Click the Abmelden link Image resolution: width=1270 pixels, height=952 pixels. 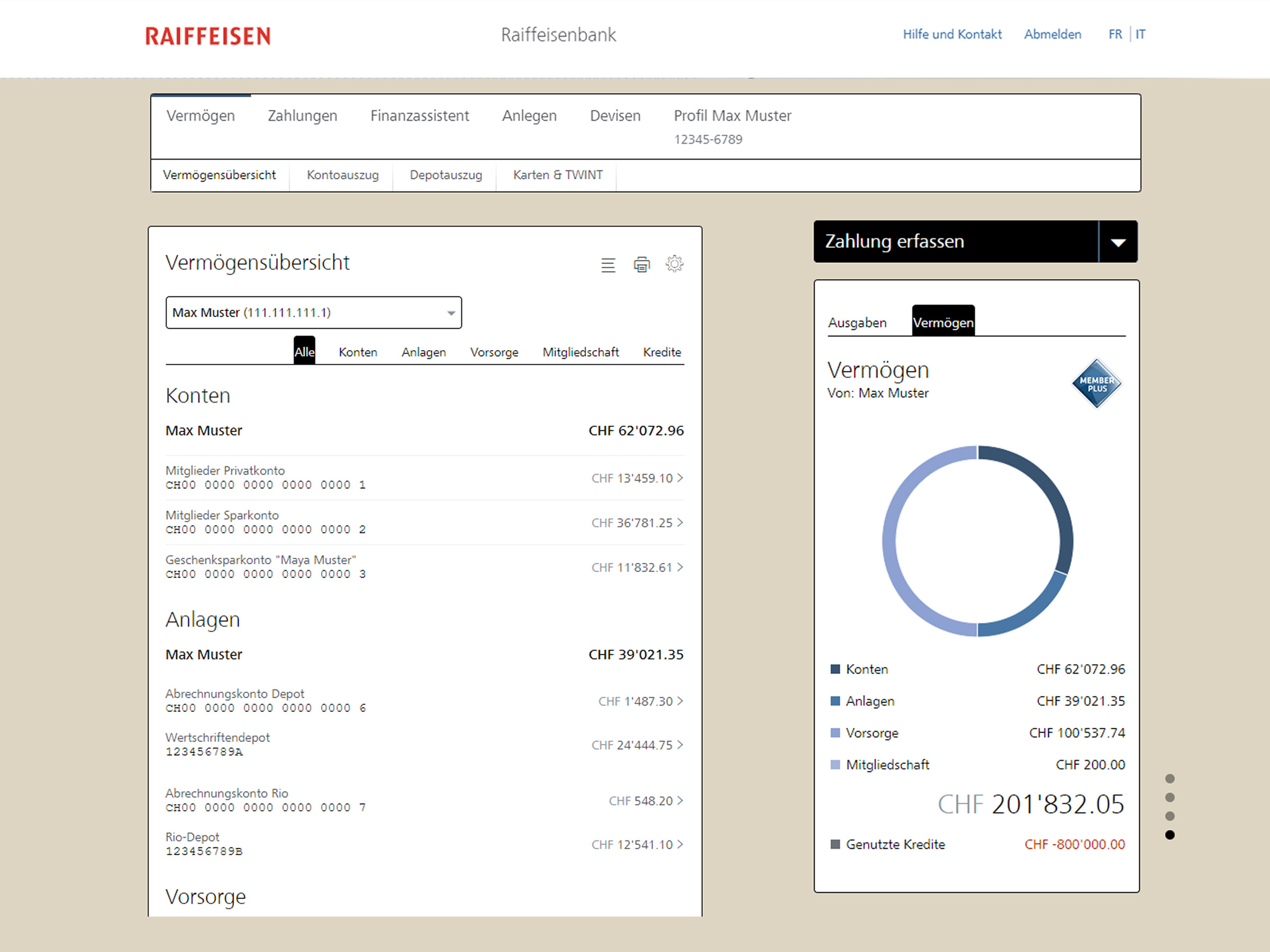[1052, 34]
